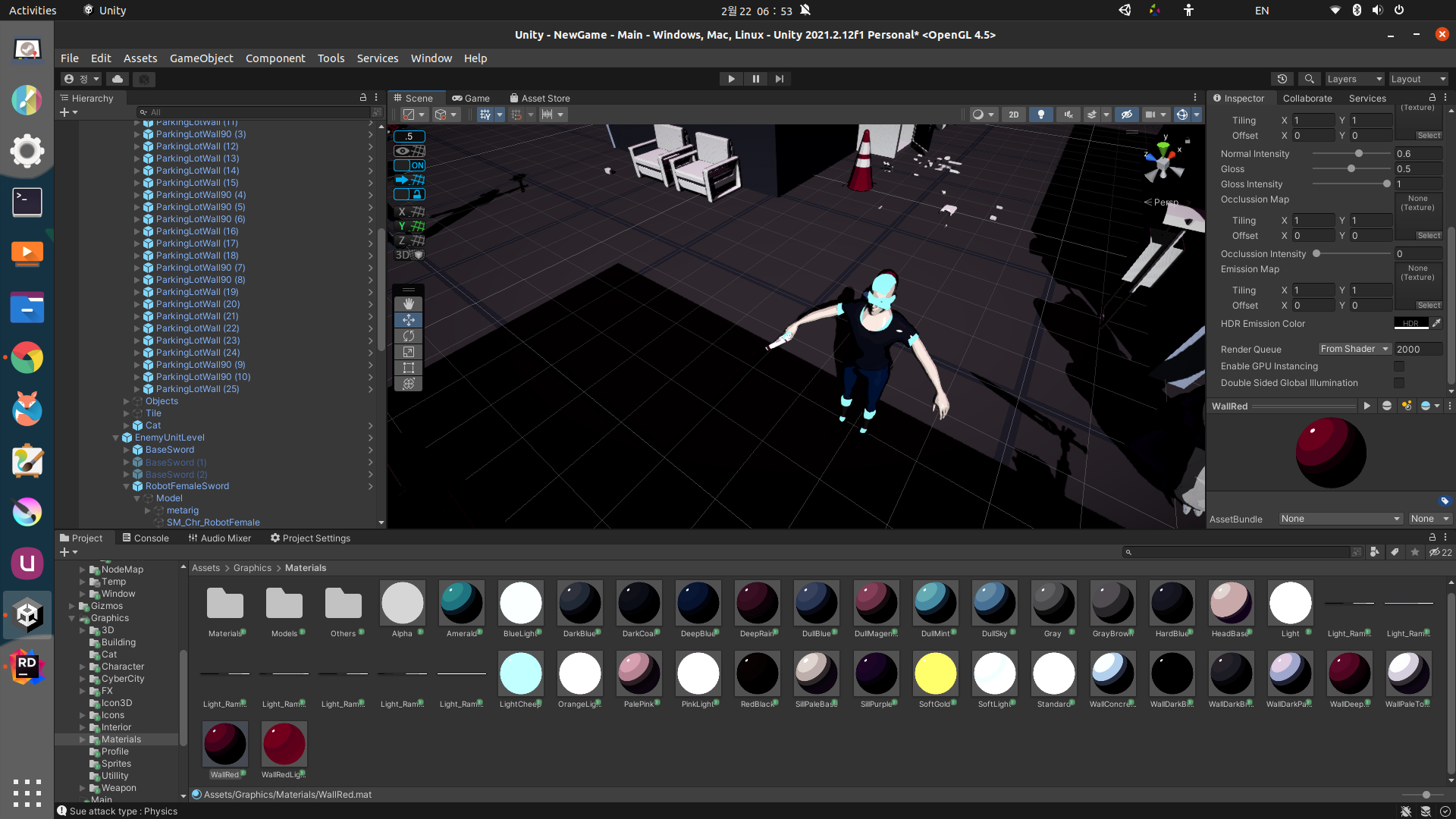Viewport: 1456px width, 819px height.
Task: Open the Collaborate tab
Action: point(1307,98)
